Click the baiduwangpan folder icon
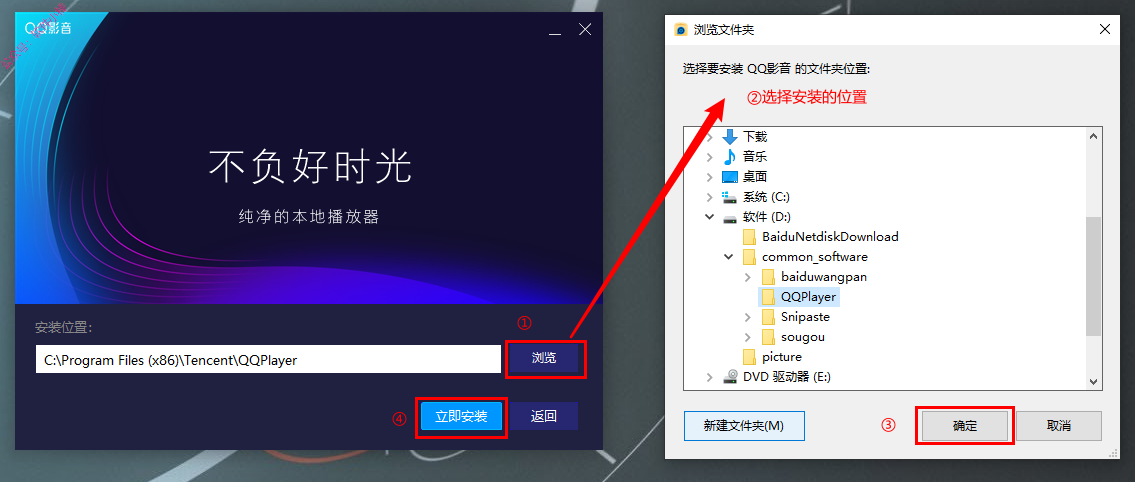The height and width of the screenshot is (482, 1135). [769, 276]
